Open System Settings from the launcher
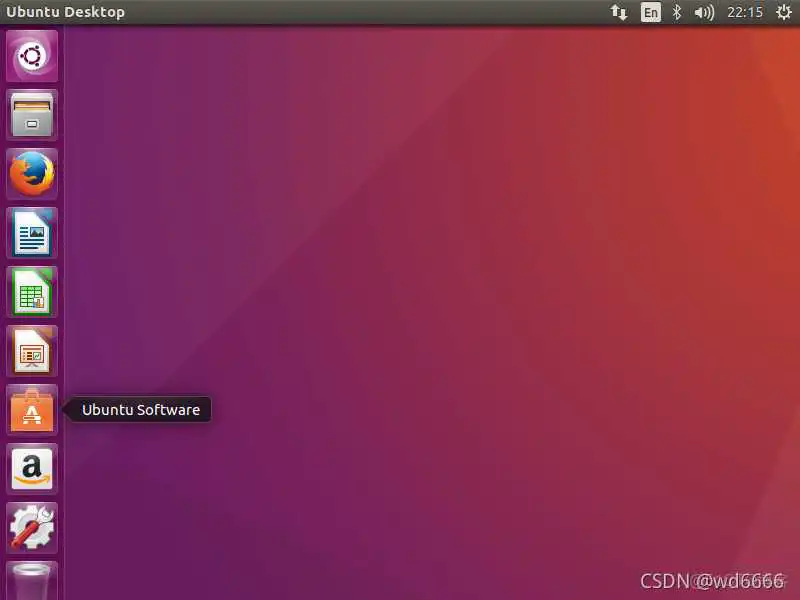Viewport: 800px width, 600px height. tap(31, 527)
